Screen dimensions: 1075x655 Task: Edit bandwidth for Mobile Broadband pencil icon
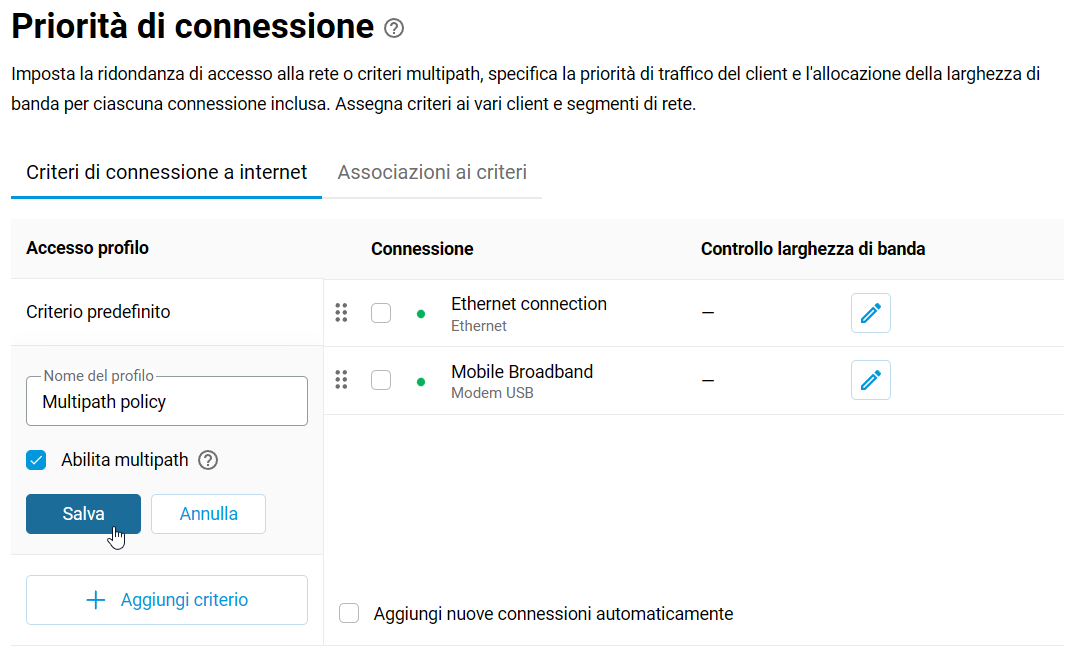871,380
